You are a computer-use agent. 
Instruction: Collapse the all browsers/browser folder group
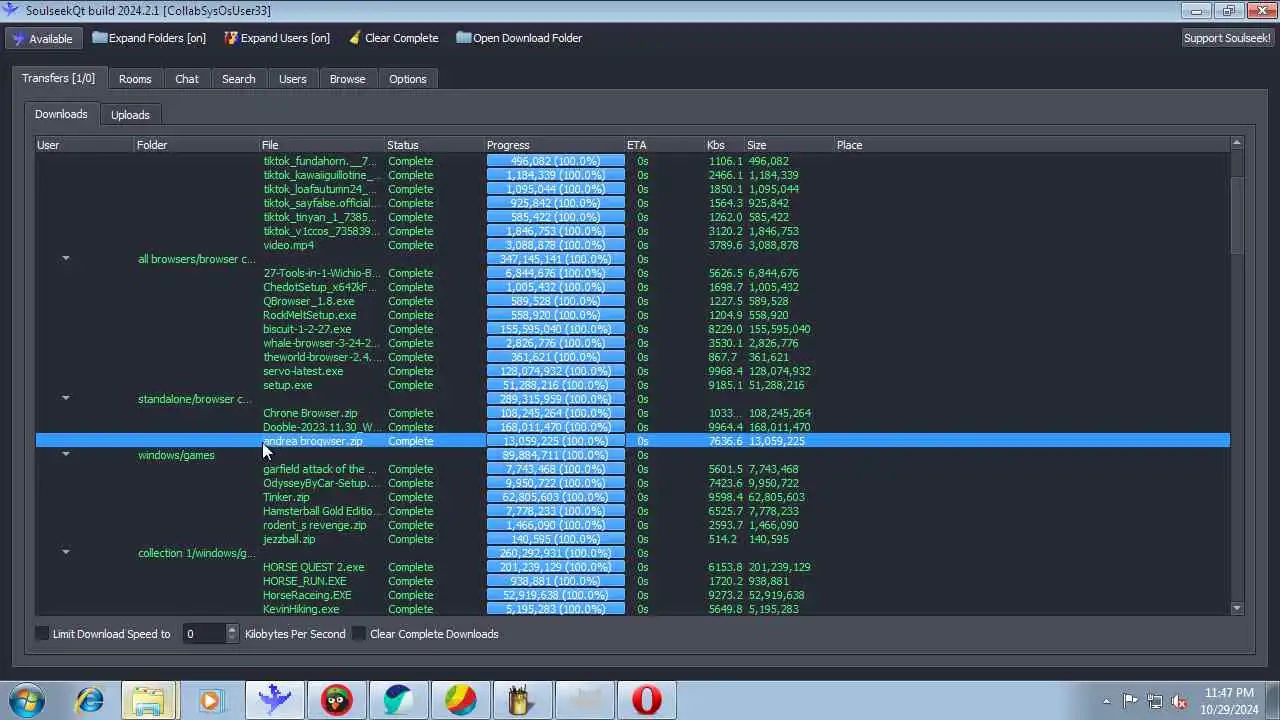coord(66,258)
